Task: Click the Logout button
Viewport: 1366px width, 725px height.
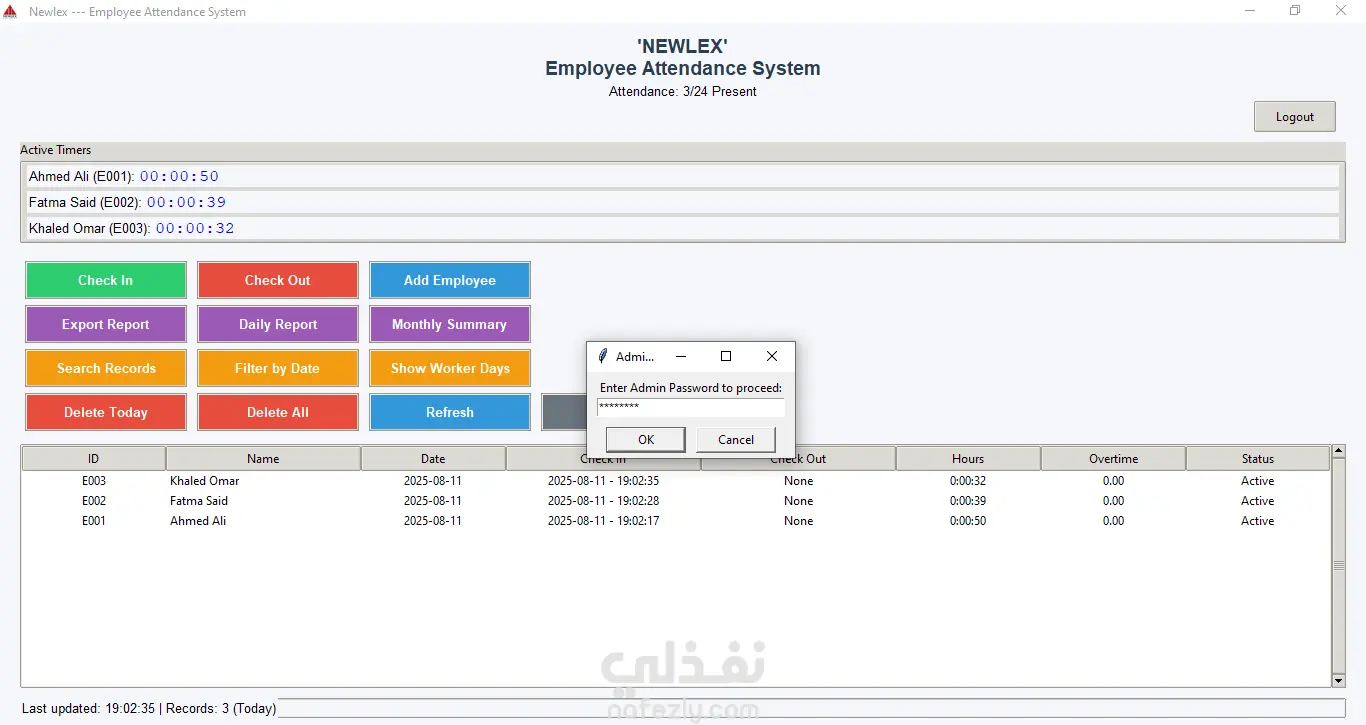Action: coord(1295,117)
